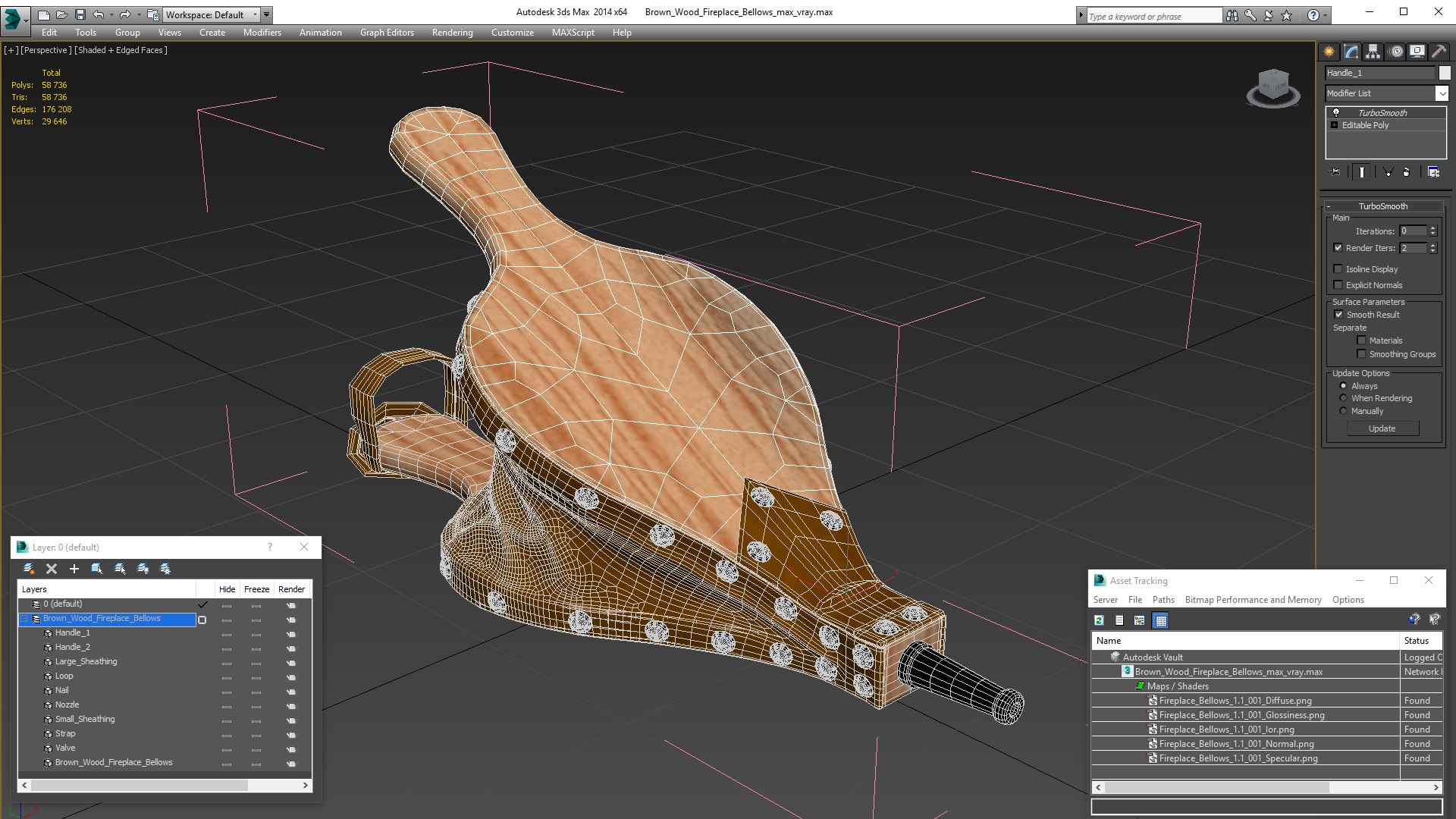Click Add Selected Objects plus icon
This screenshot has width=1456, height=819.
point(74,569)
